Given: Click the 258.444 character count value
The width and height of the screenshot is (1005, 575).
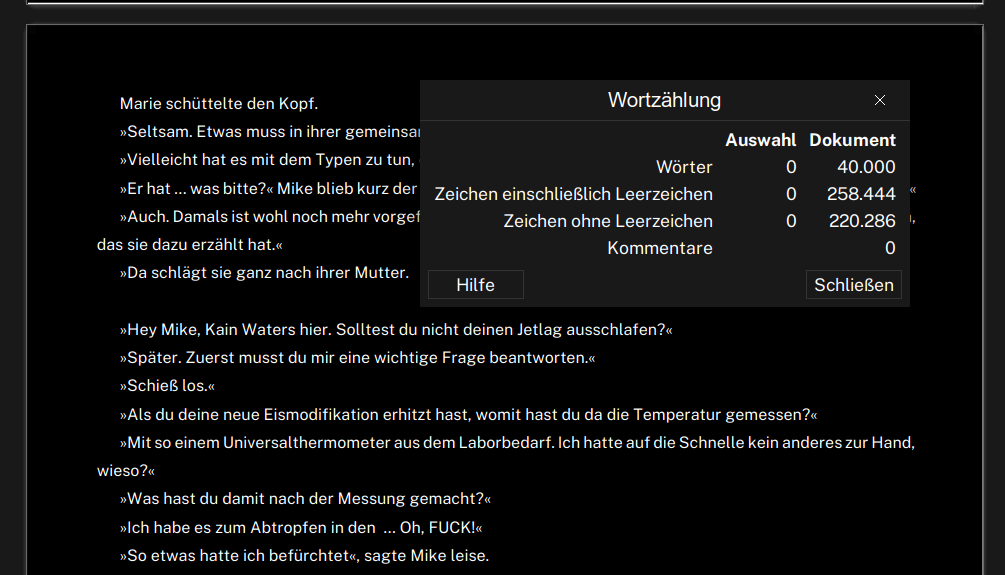Looking at the screenshot, I should click(x=861, y=194).
